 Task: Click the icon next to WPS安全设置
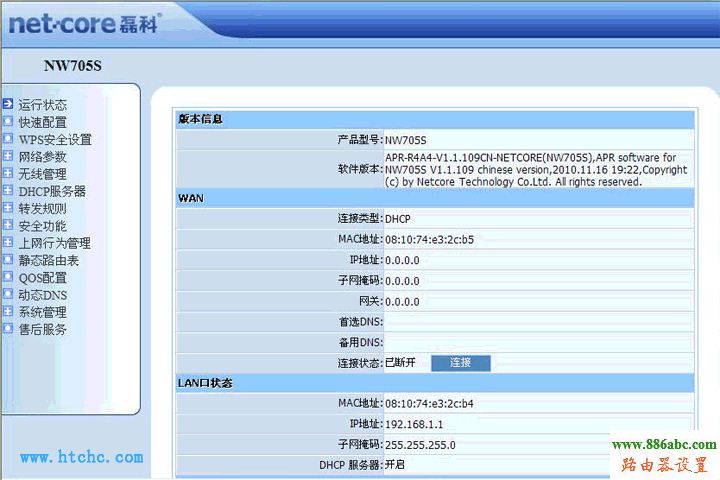(x=7, y=139)
